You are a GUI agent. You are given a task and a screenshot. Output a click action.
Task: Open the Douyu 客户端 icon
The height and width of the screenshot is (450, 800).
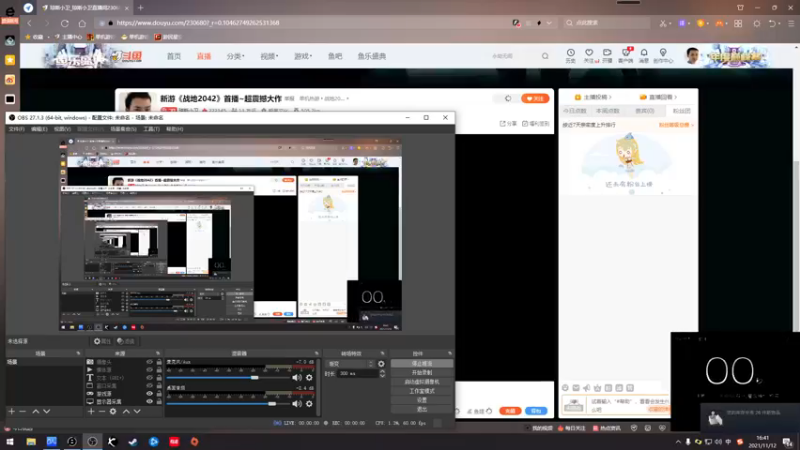pos(626,53)
